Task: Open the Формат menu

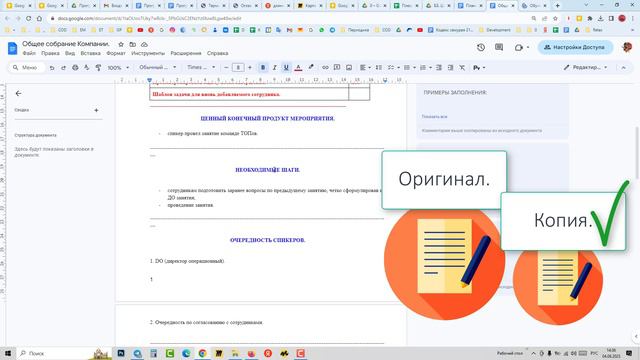Action: coord(116,53)
